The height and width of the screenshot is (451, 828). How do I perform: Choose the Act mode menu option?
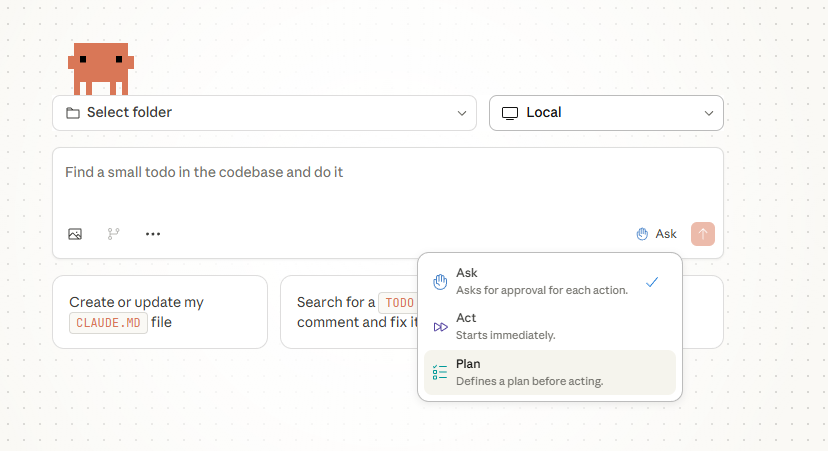pos(550,326)
